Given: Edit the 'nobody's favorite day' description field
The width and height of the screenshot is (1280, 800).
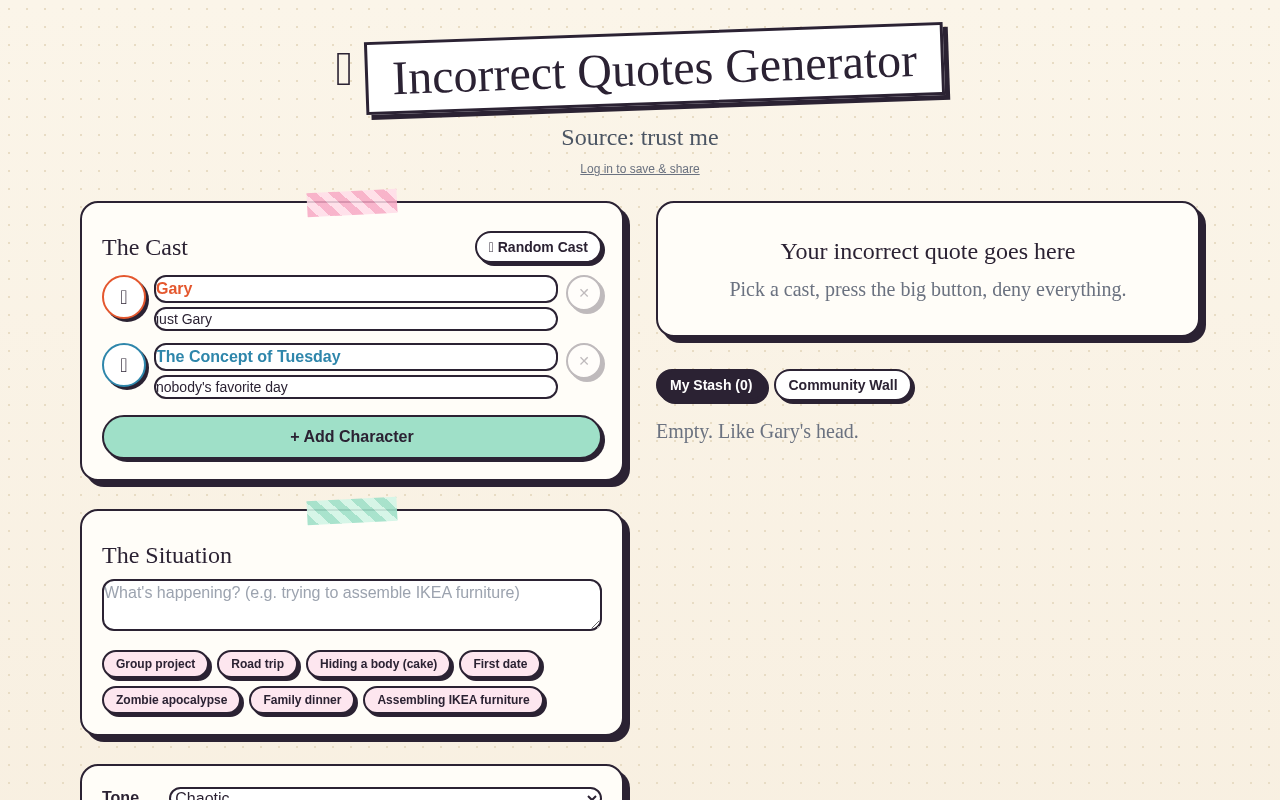Looking at the screenshot, I should (356, 387).
